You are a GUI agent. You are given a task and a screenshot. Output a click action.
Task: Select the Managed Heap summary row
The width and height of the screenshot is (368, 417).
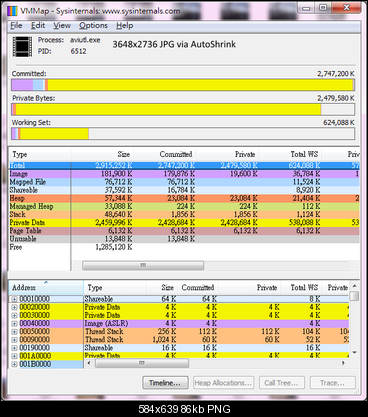(x=184, y=206)
